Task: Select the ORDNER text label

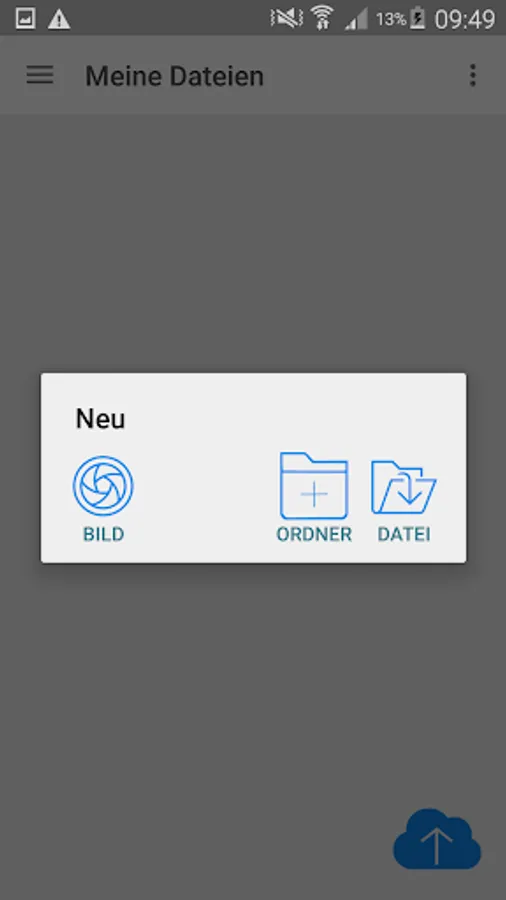Action: coord(314,534)
